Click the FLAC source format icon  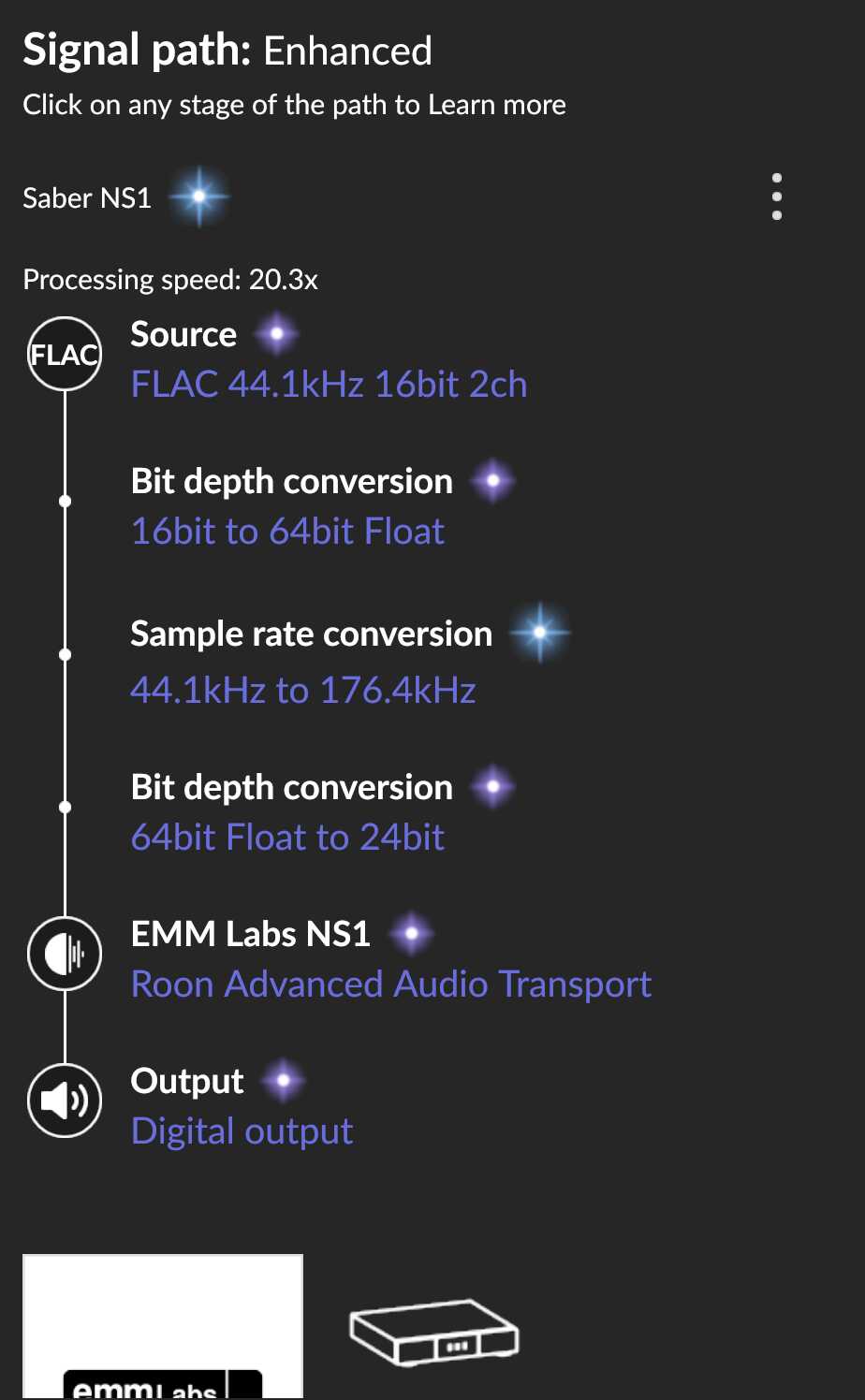tap(65, 354)
